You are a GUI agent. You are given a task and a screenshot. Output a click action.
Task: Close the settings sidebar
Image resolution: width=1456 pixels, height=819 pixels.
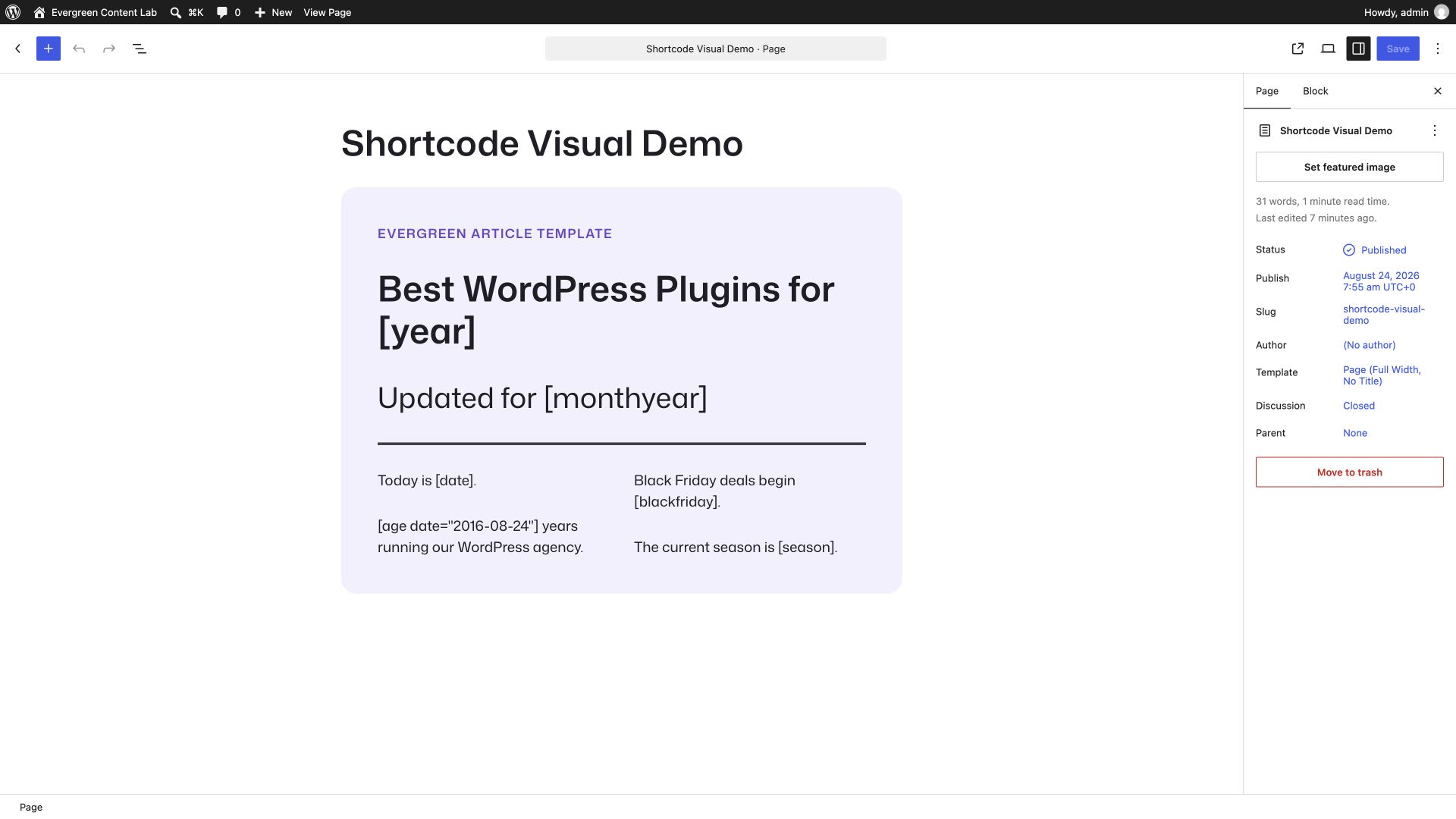pos(1438,91)
